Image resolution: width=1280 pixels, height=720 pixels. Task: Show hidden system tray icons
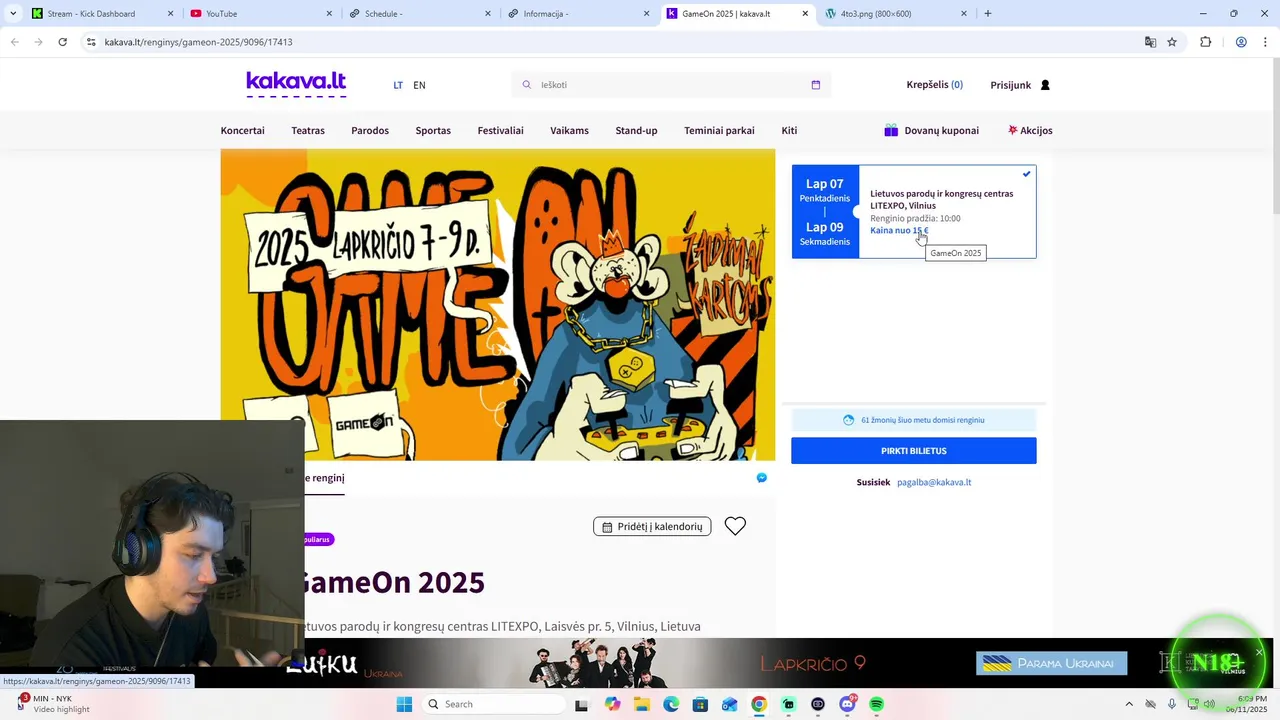click(1129, 704)
